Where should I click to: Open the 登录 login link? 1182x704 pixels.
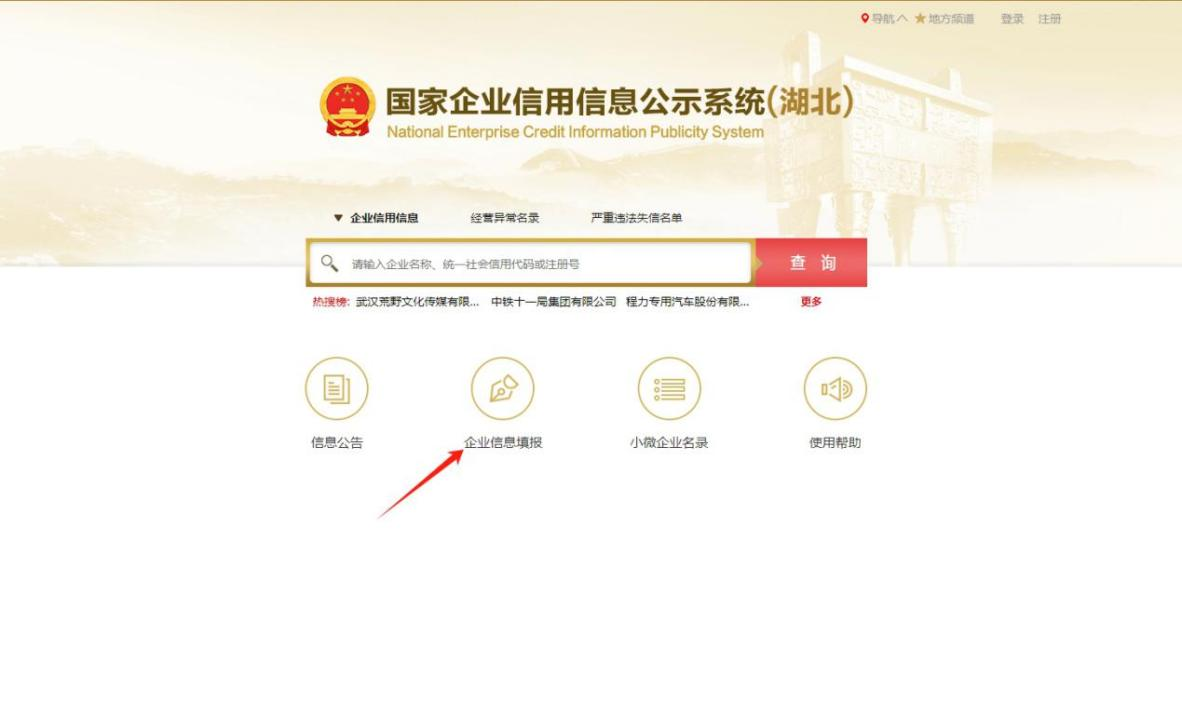point(1012,19)
